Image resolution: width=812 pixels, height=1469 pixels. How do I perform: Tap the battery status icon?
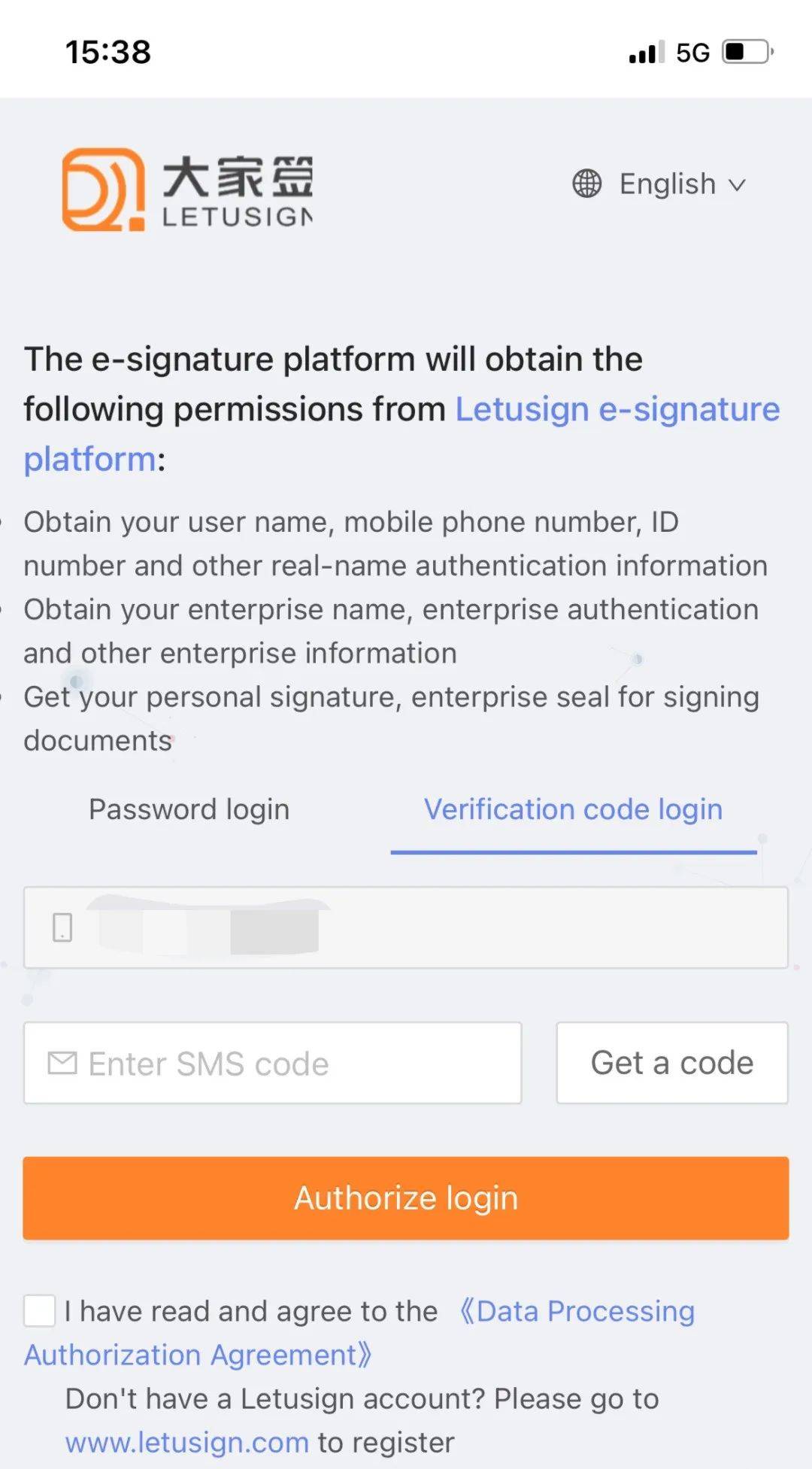[x=748, y=52]
